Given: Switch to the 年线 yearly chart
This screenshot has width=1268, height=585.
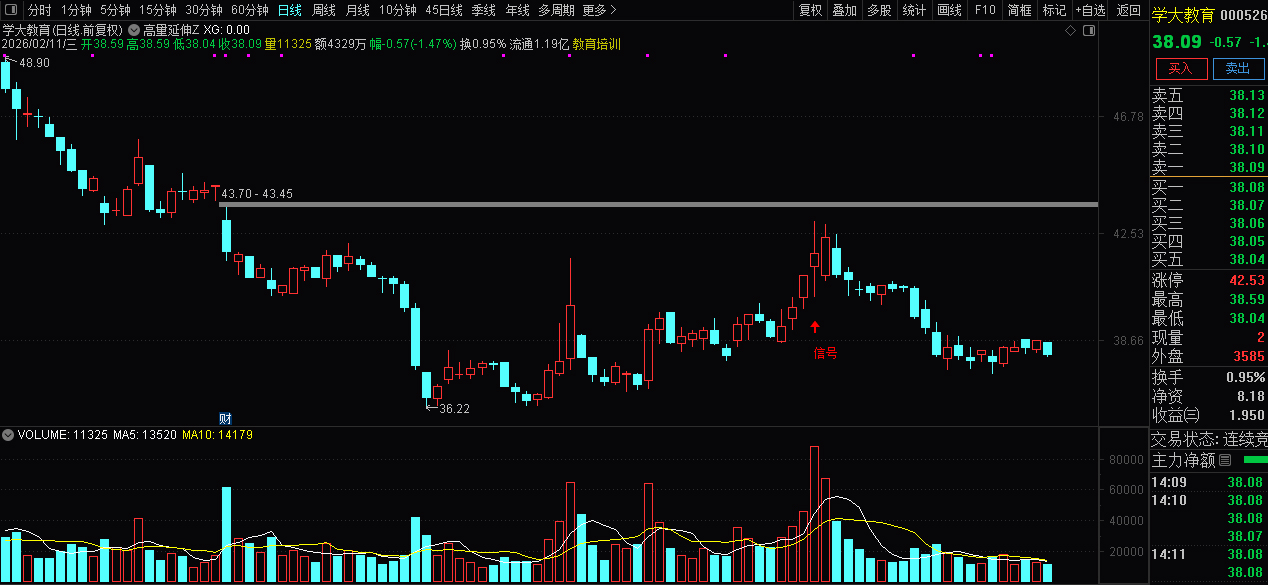Looking at the screenshot, I should (517, 10).
